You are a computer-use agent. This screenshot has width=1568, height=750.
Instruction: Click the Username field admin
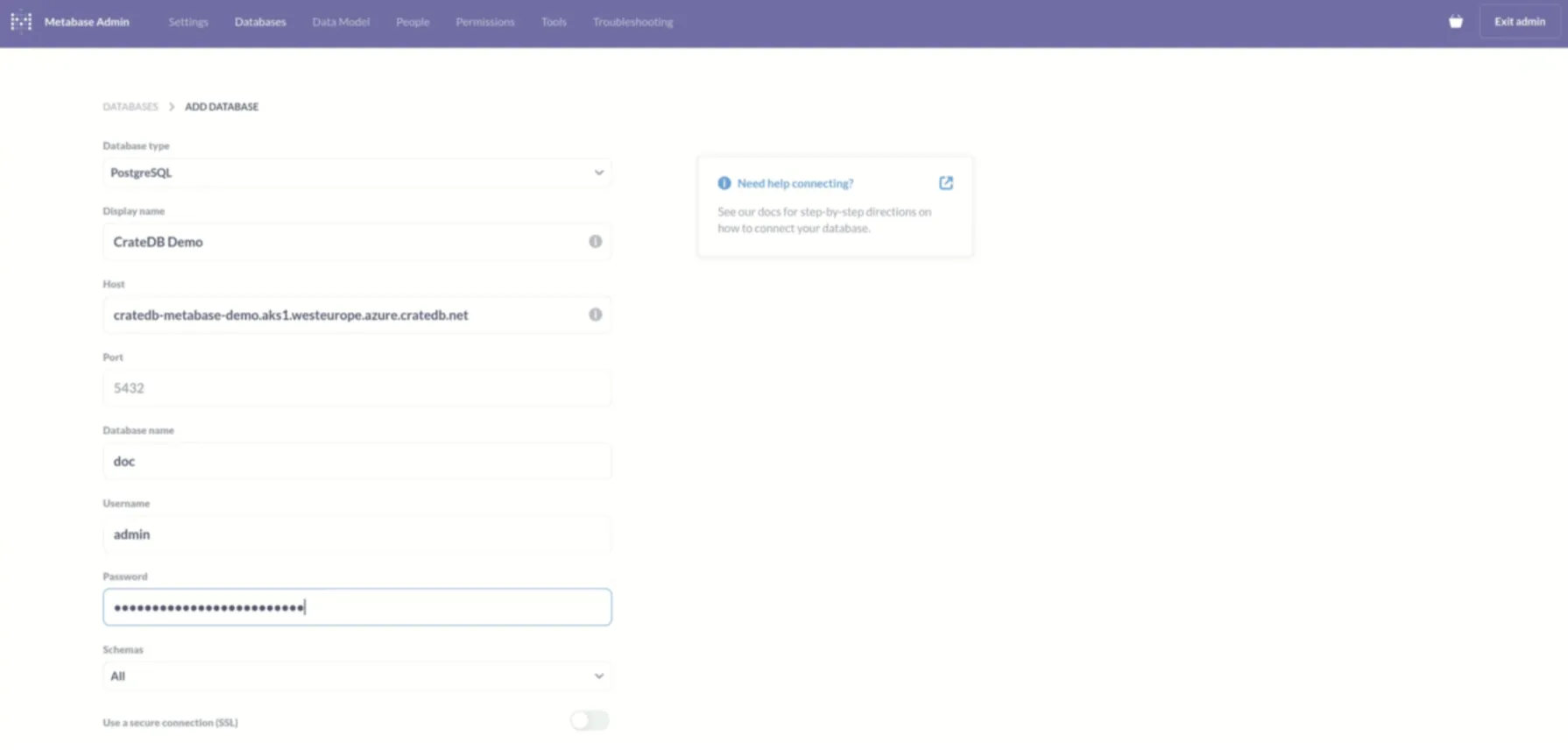(x=357, y=534)
